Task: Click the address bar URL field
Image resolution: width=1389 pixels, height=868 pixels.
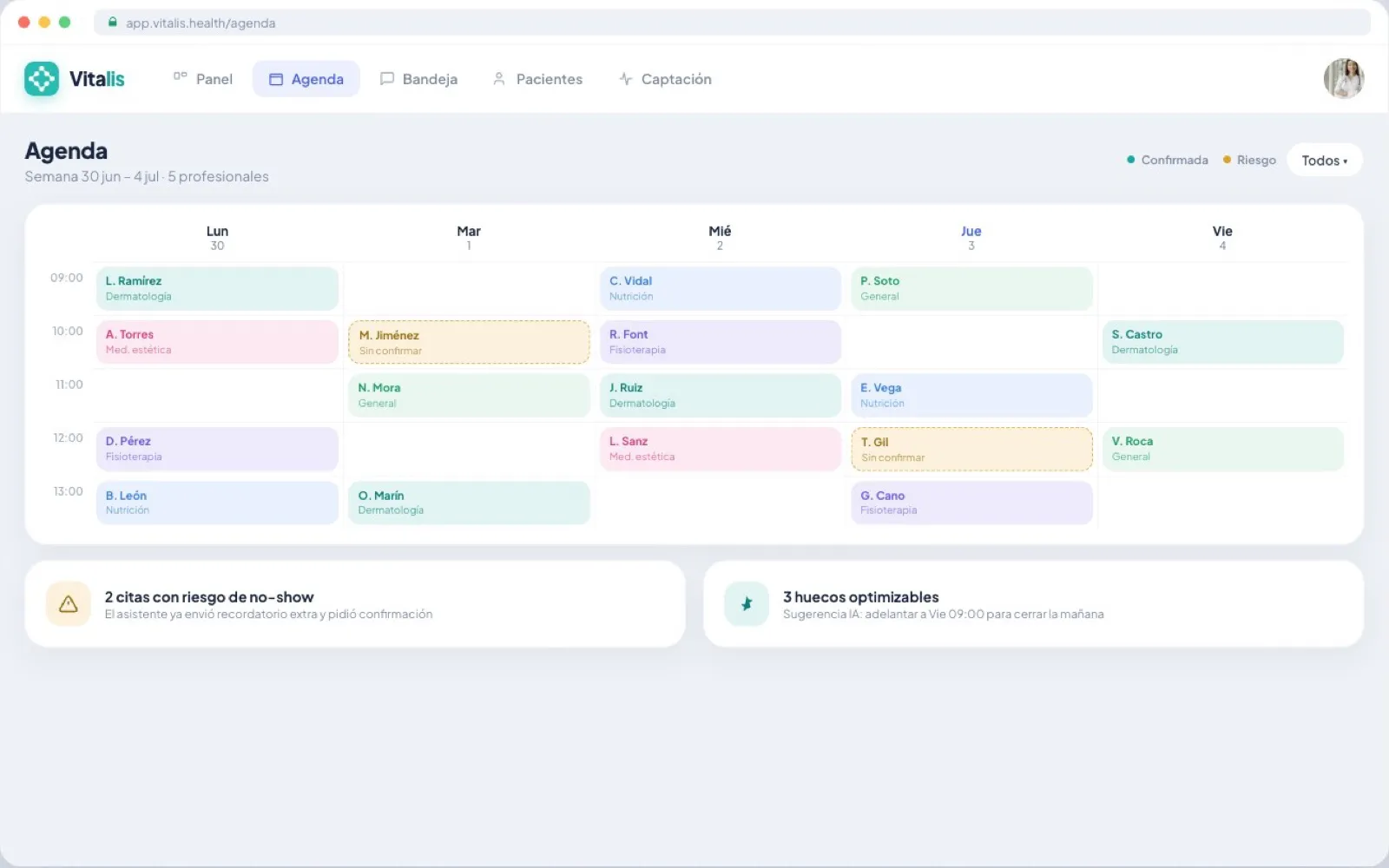Action: [732, 23]
